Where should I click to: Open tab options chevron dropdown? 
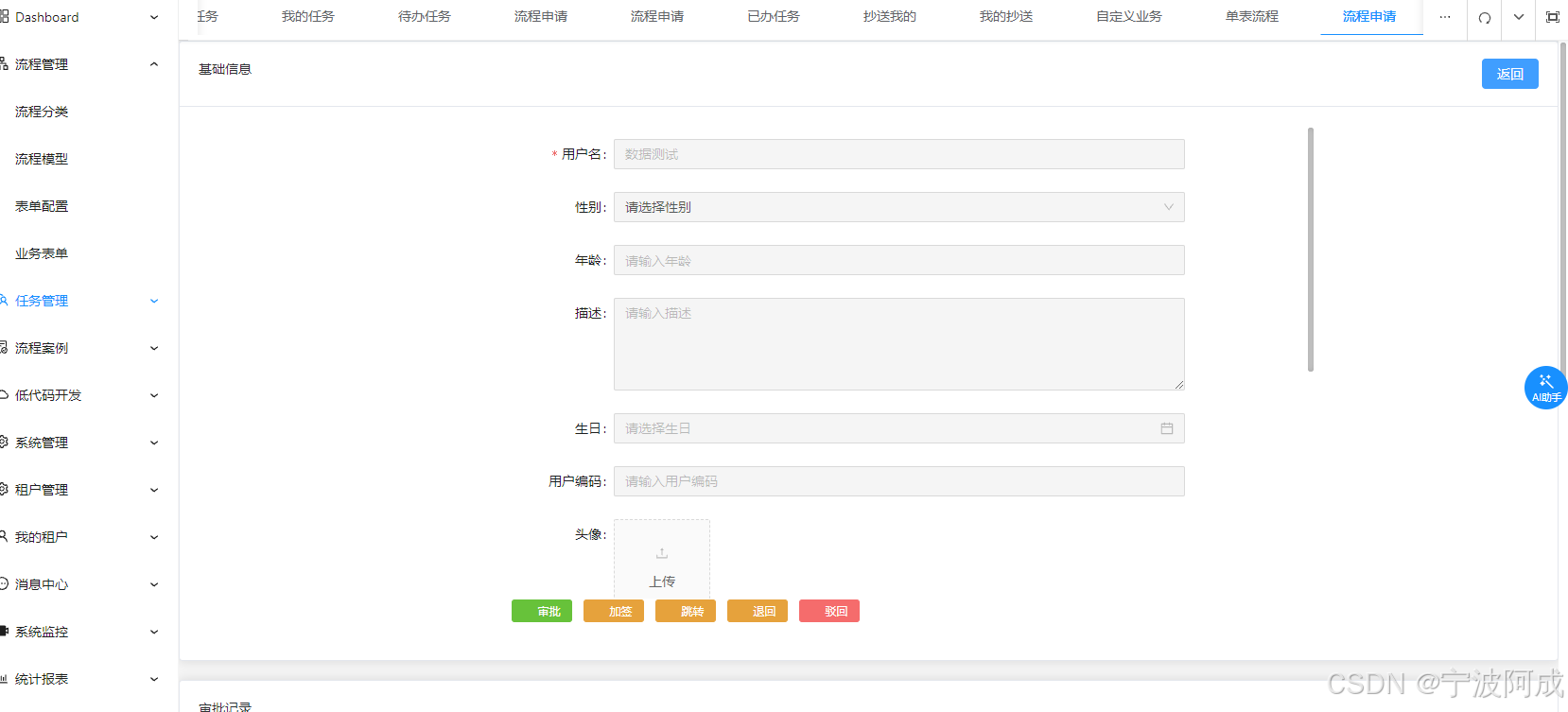(x=1519, y=17)
